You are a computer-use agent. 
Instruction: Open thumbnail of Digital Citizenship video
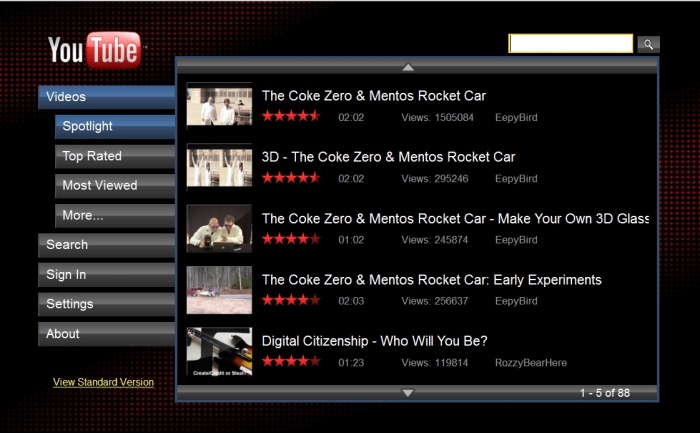219,351
